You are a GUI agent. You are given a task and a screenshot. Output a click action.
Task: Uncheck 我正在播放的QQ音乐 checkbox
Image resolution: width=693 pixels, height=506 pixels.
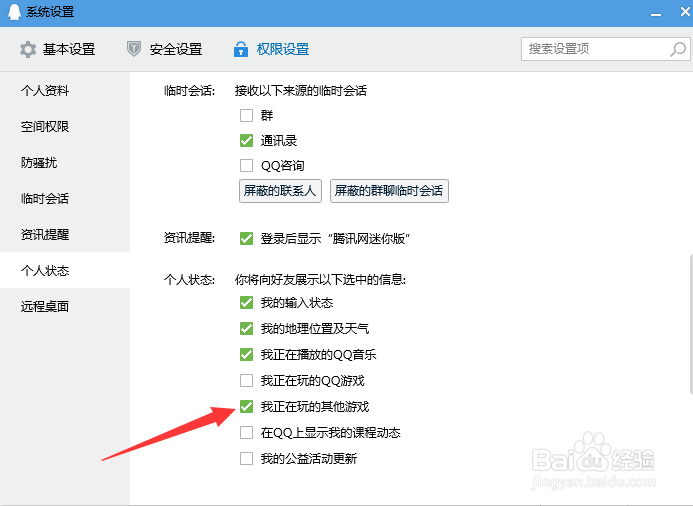(246, 354)
